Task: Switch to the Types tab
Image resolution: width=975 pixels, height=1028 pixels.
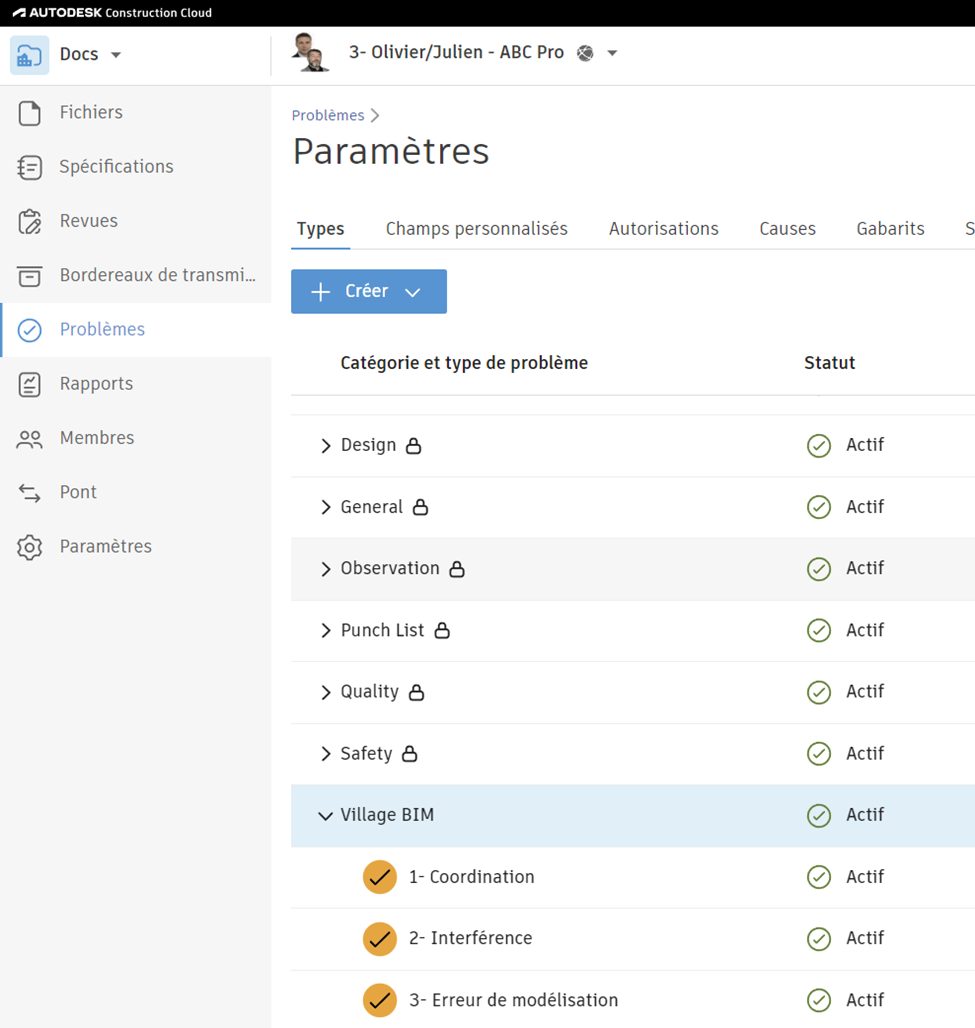Action: click(x=321, y=229)
